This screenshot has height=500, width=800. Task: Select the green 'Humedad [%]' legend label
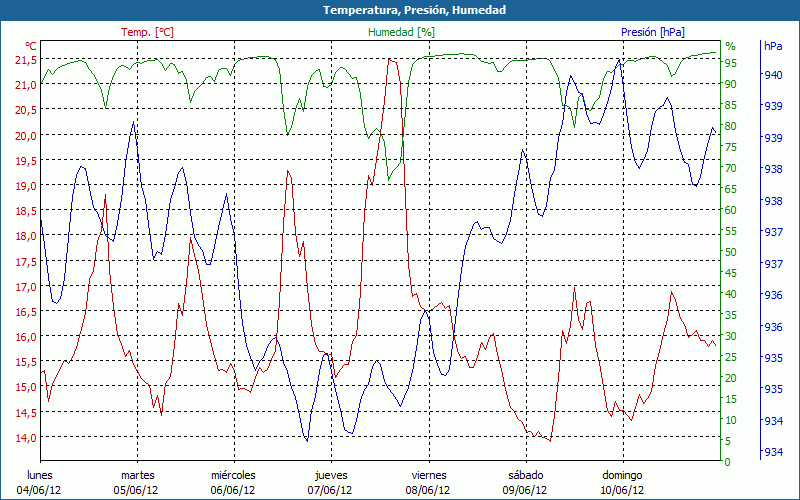point(402,32)
